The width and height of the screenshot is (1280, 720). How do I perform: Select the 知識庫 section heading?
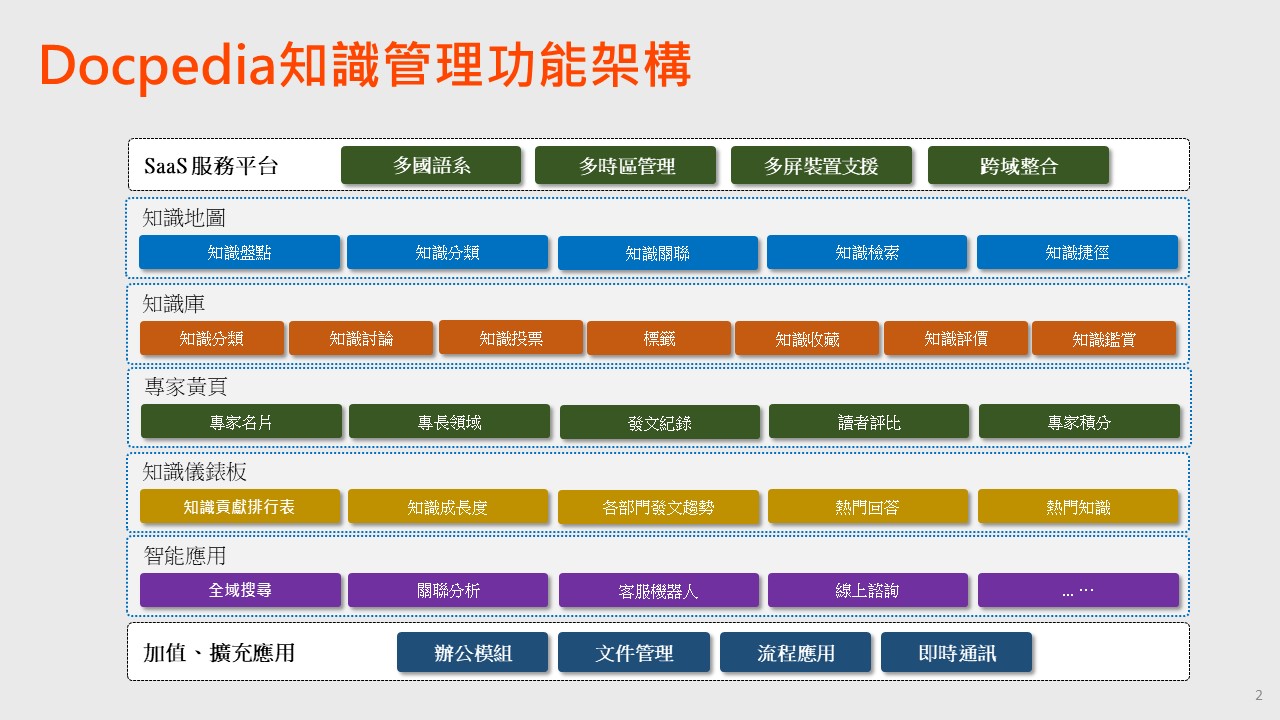click(x=174, y=302)
